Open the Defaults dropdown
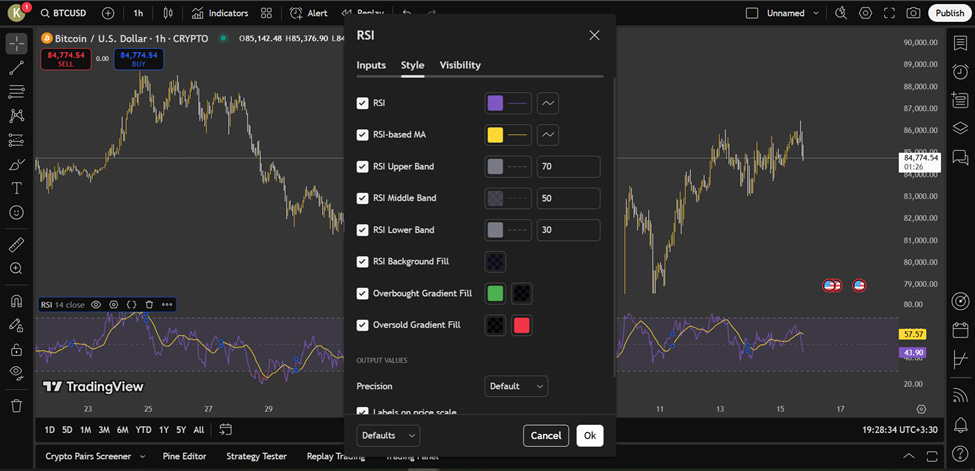Viewport: 975px width, 471px height. pos(388,436)
